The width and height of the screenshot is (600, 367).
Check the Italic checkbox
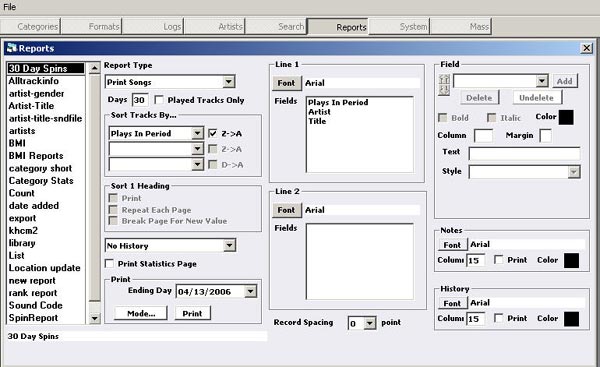[491, 117]
